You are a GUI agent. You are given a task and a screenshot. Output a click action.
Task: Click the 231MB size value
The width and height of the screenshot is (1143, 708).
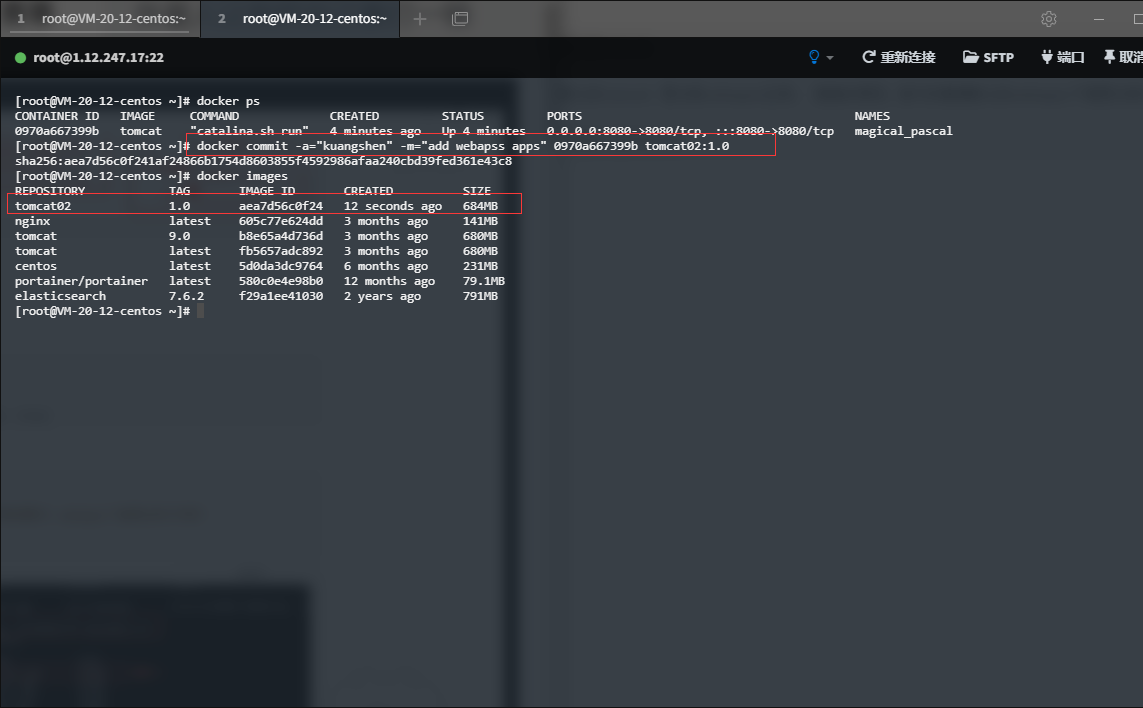coord(480,266)
